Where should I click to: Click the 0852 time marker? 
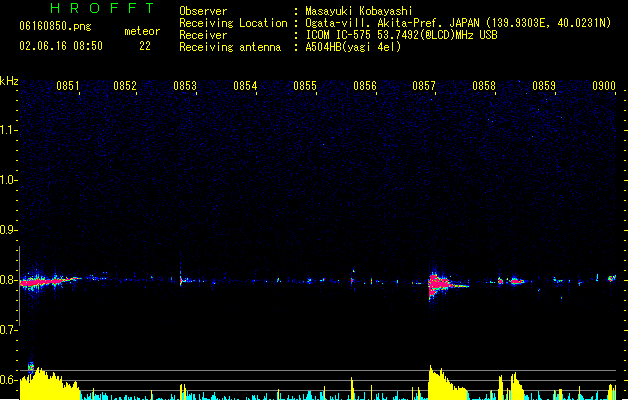(x=125, y=86)
